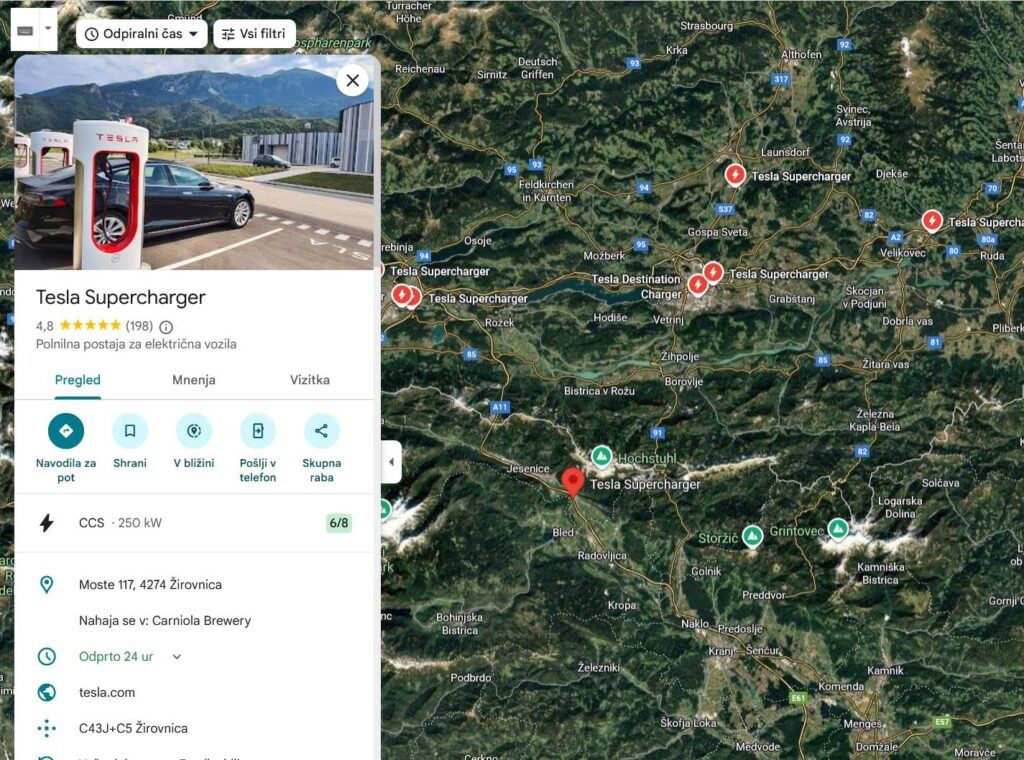Expand Odprto 24 ur opening hours
This screenshot has width=1024, height=760.
pos(177,657)
